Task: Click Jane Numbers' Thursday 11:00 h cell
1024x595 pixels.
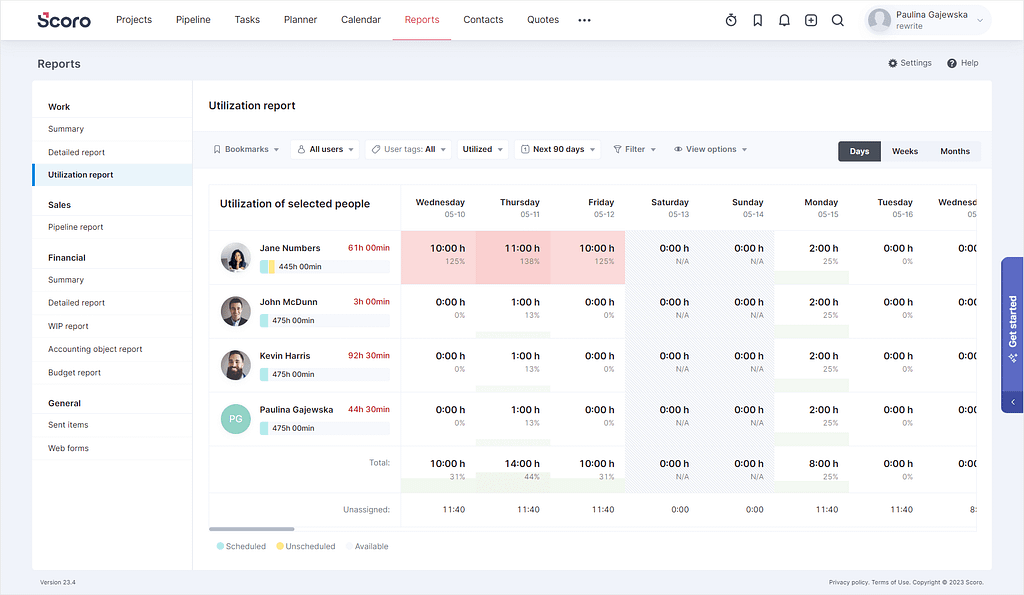Action: tap(513, 257)
